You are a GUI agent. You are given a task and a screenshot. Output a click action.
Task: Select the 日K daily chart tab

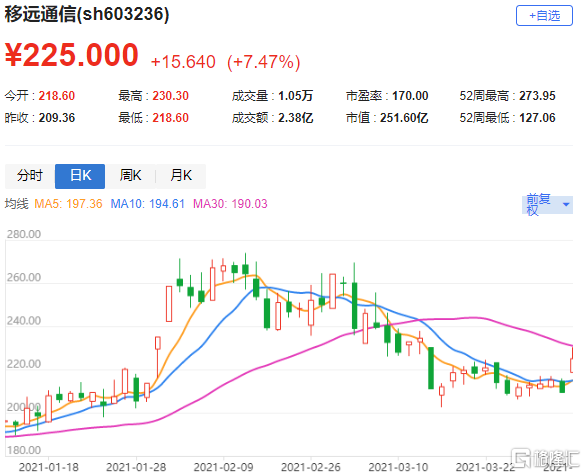coord(80,176)
